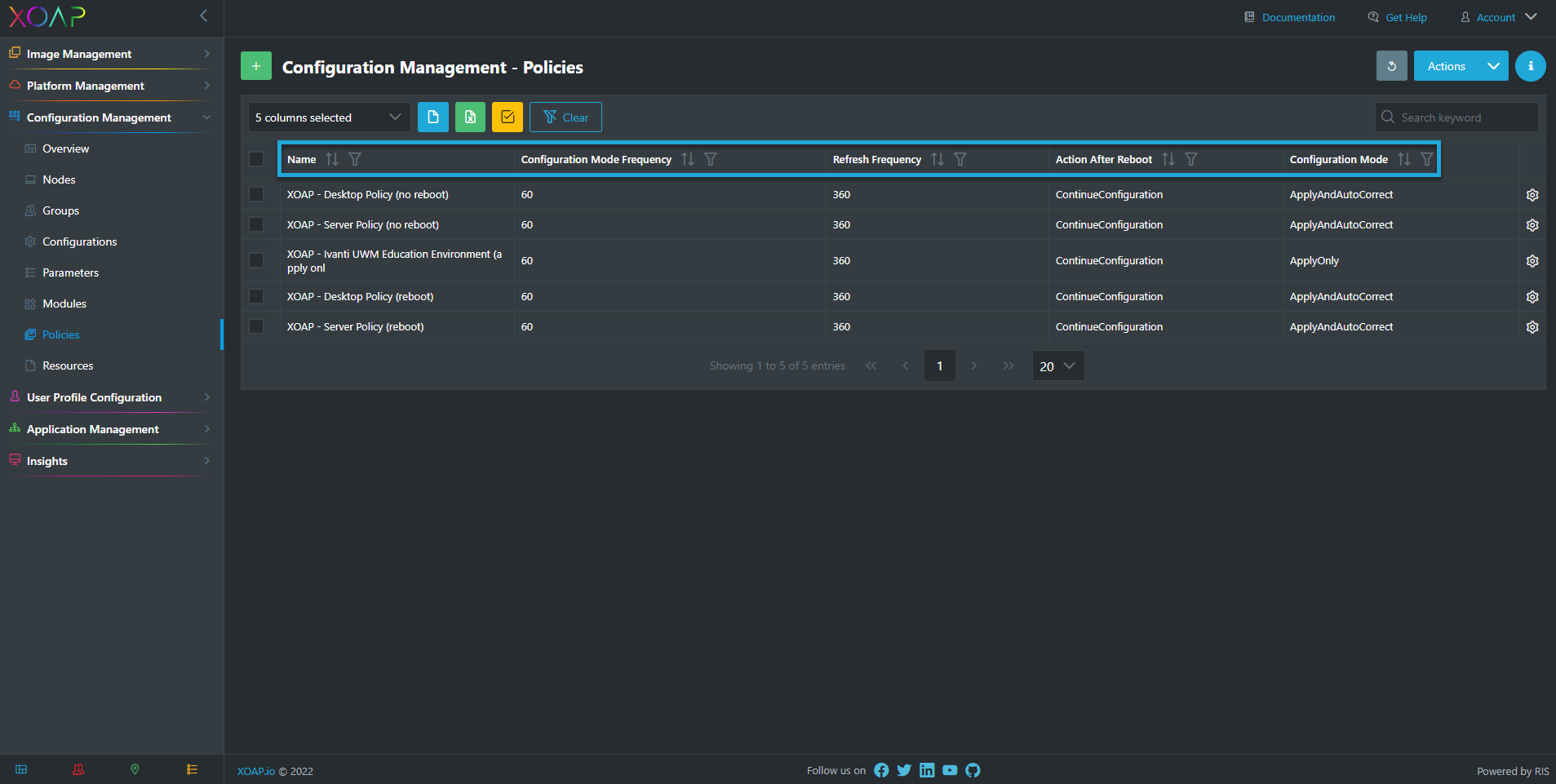Sort by Action After Reboot

[1168, 159]
